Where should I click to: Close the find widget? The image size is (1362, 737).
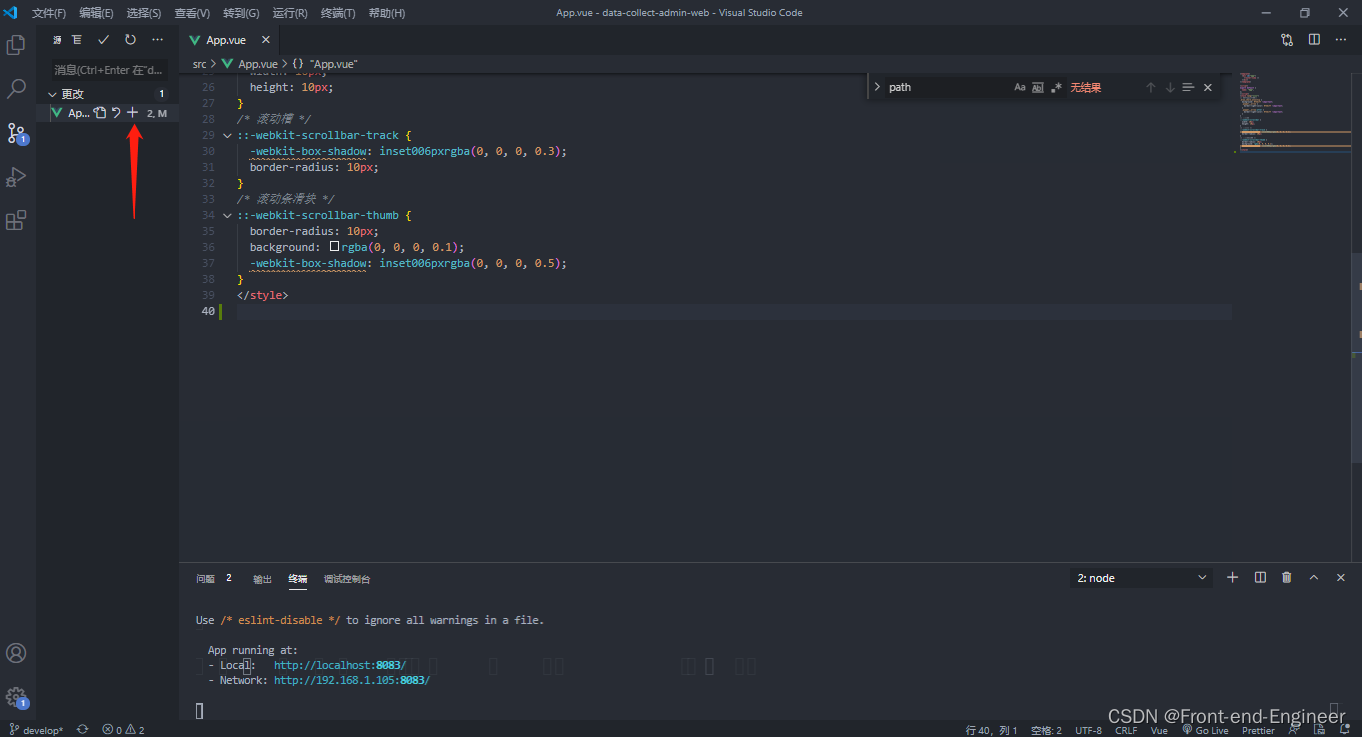pyautogui.click(x=1207, y=87)
